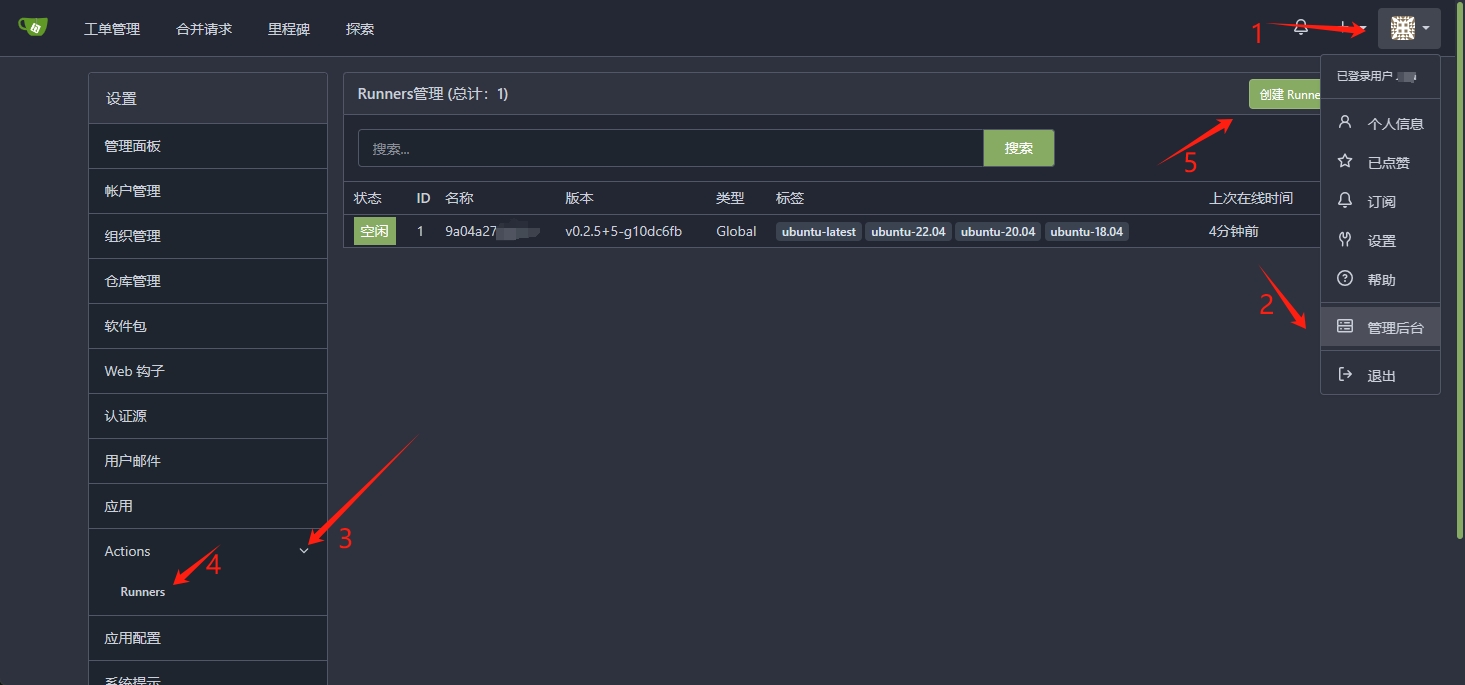Collapse the Actions section chevron

[x=304, y=551]
